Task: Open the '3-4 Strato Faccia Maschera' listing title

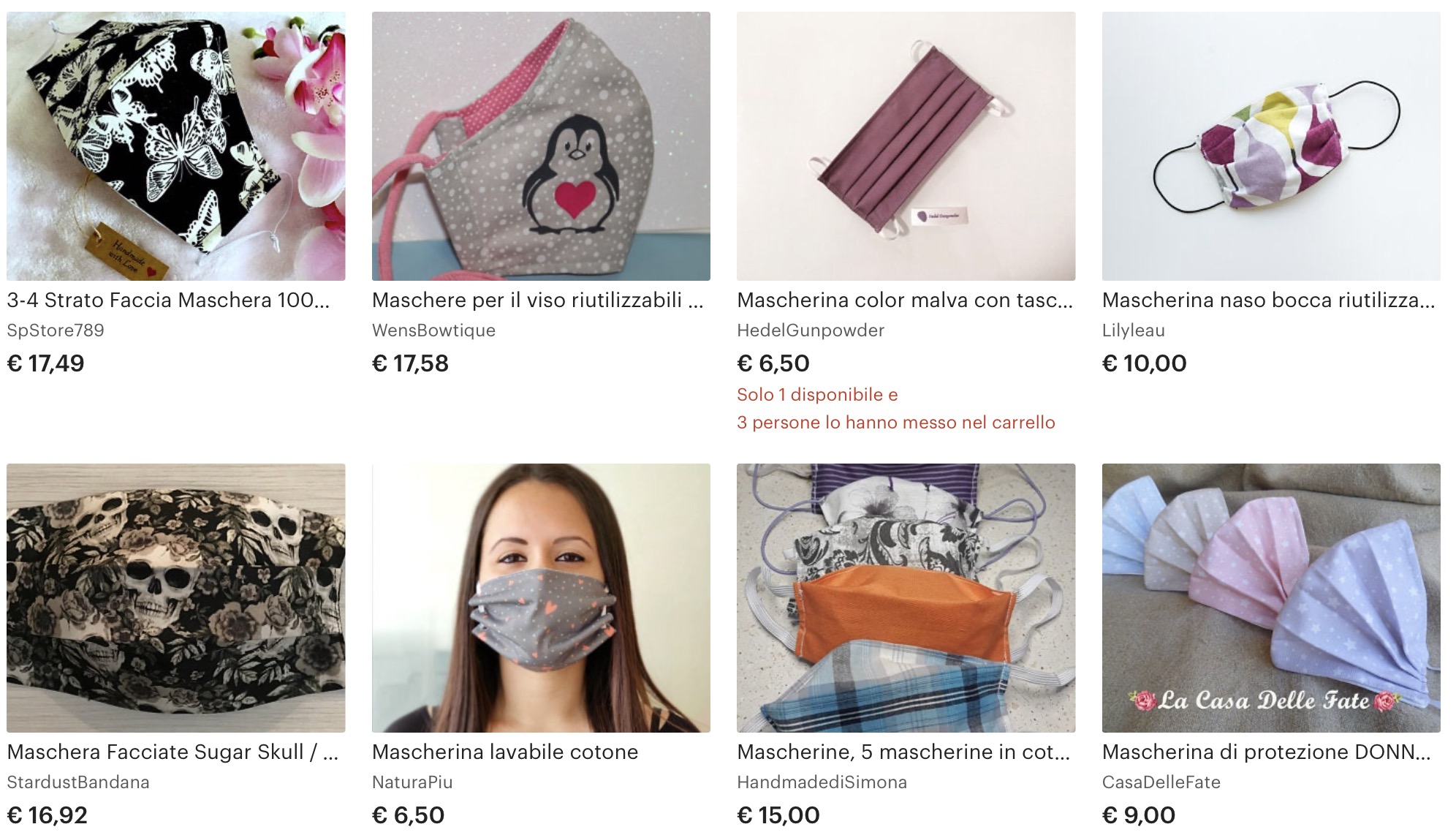Action: (x=168, y=300)
